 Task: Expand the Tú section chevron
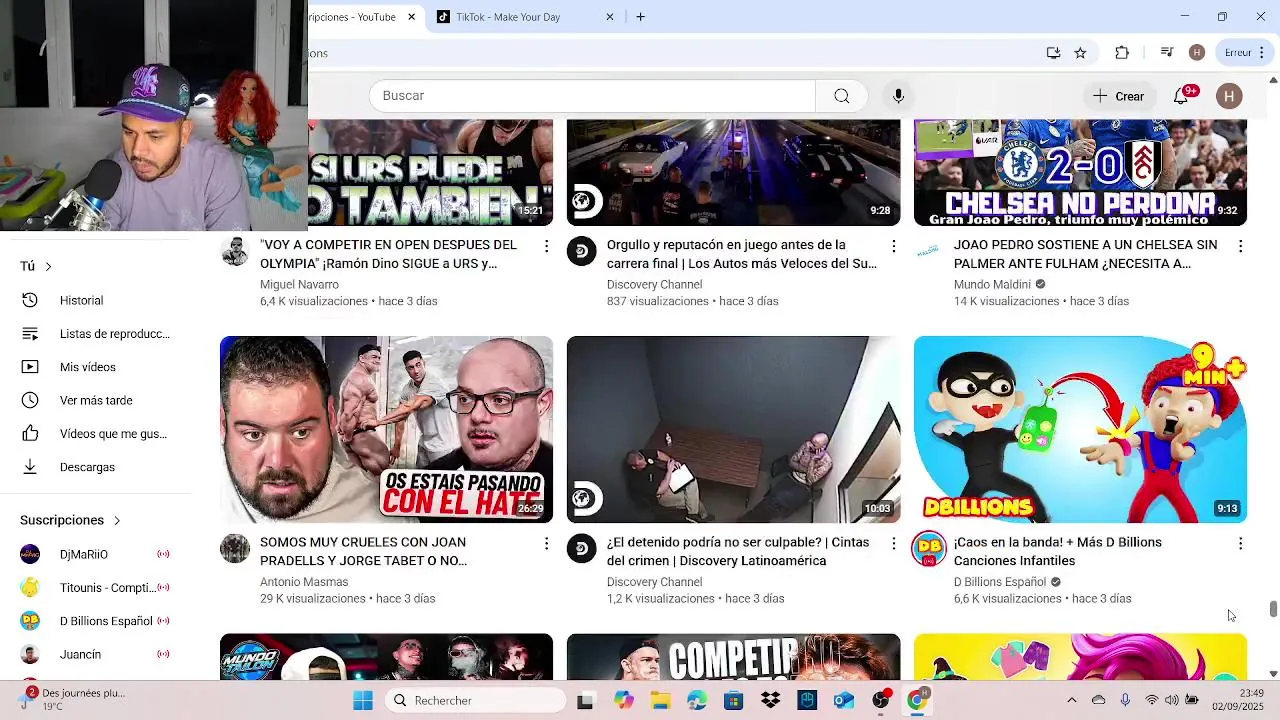[x=48, y=266]
